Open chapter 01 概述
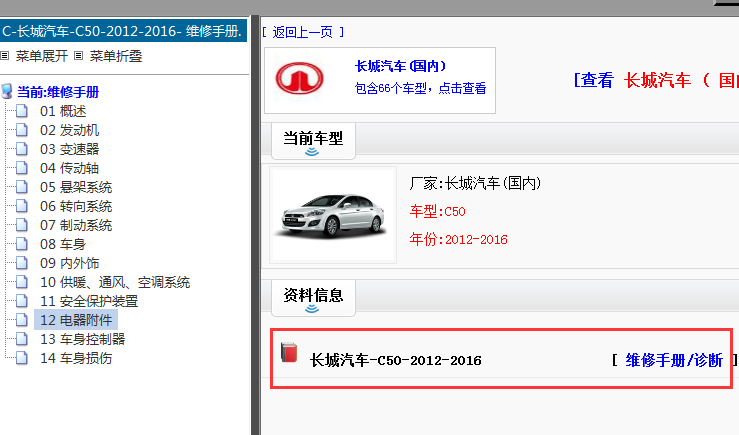 pyautogui.click(x=63, y=111)
